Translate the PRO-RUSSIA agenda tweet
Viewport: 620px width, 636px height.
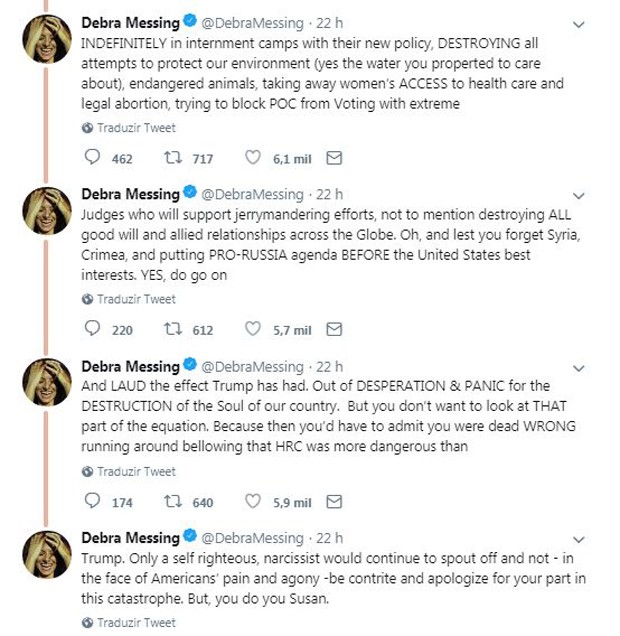(x=129, y=299)
